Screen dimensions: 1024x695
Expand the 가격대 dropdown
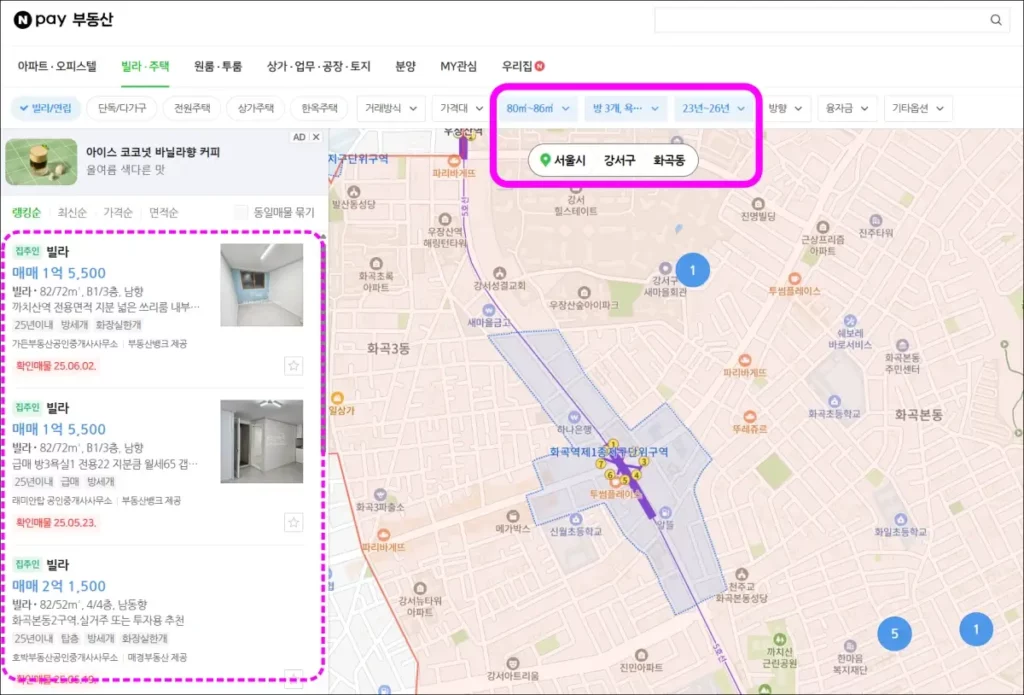pos(462,108)
